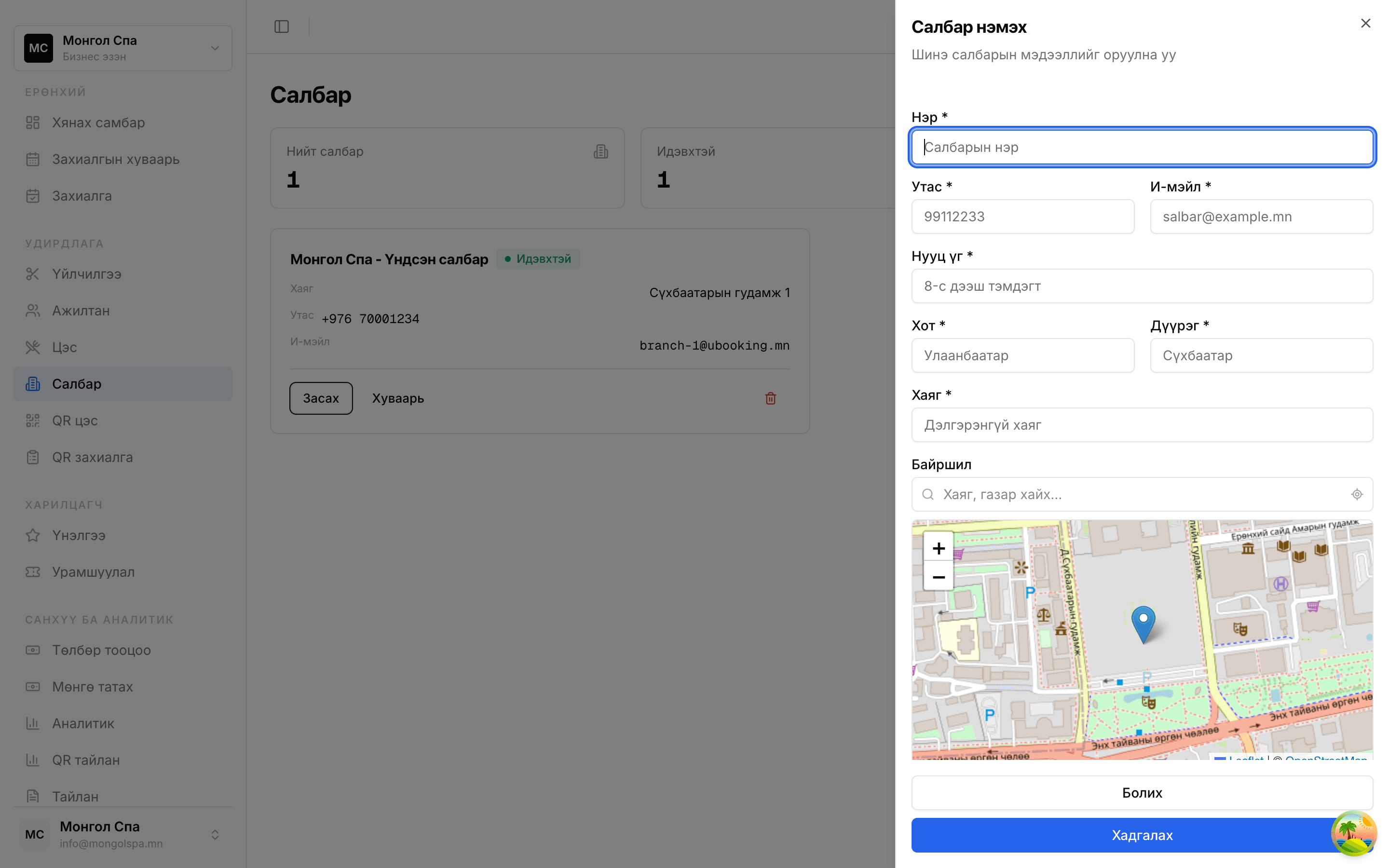
Task: Expand Монгол Спа business switcher dropdown
Action: tap(123, 48)
